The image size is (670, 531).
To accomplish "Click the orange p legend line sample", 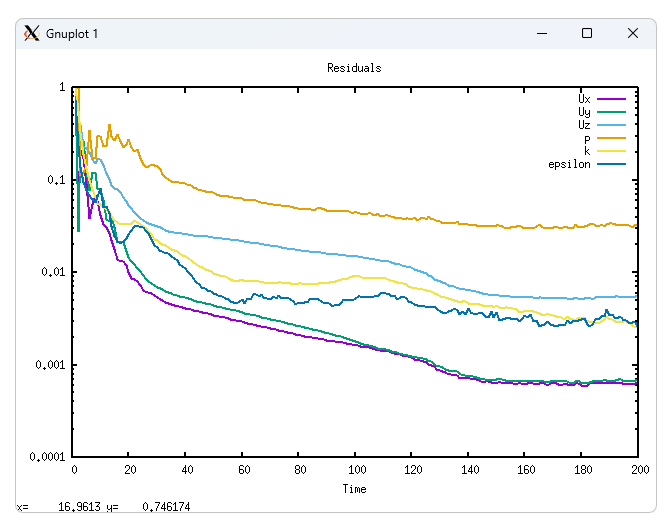I will click(611, 138).
